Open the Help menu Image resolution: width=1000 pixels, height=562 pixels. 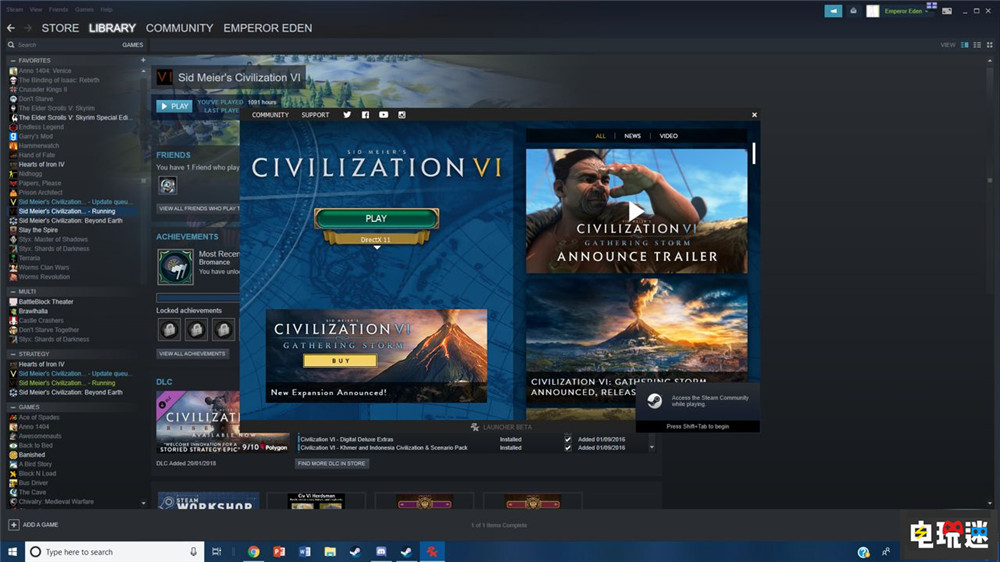[107, 10]
